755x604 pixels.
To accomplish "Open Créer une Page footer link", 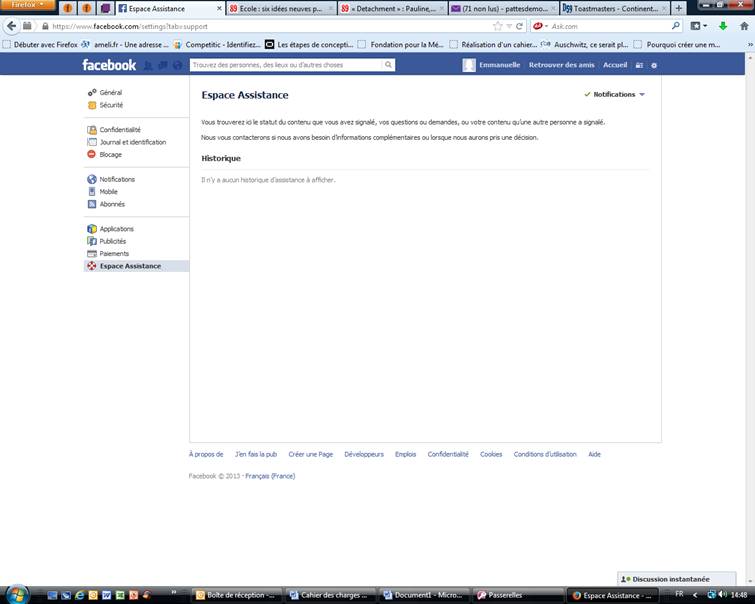I will tap(311, 454).
